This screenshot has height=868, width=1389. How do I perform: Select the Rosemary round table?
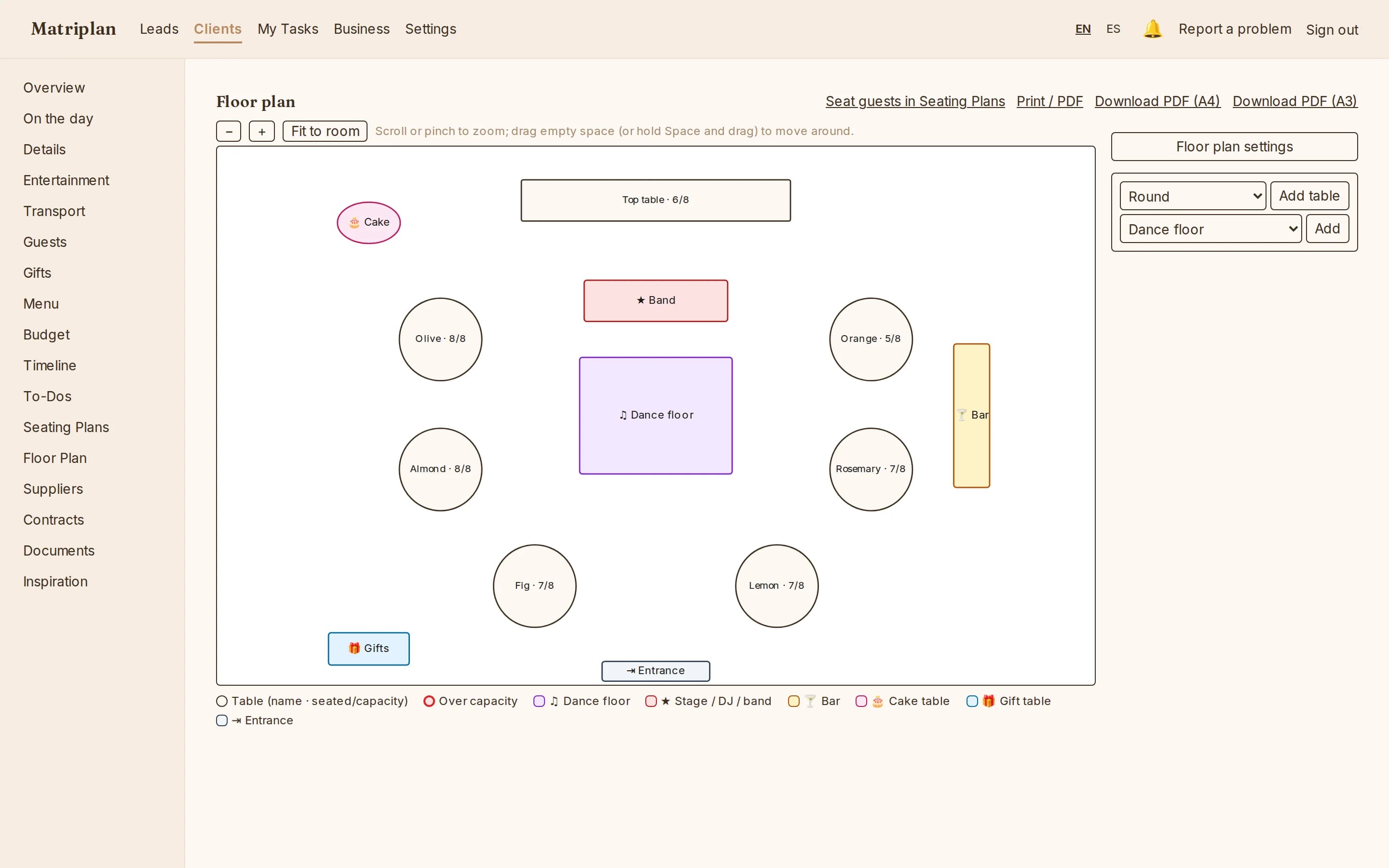871,470
